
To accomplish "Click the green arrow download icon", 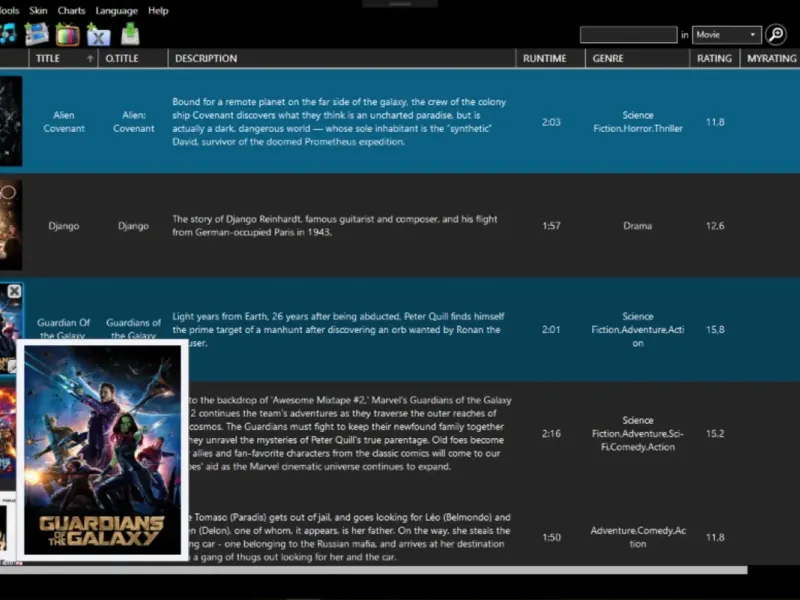I will point(130,34).
